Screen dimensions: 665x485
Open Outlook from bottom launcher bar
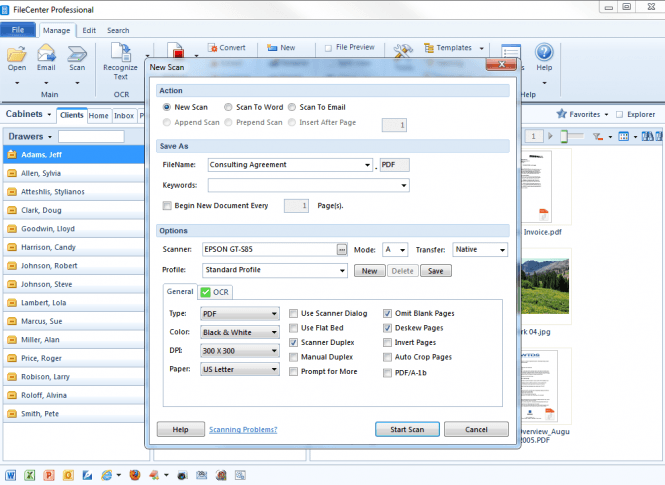pyautogui.click(x=68, y=475)
